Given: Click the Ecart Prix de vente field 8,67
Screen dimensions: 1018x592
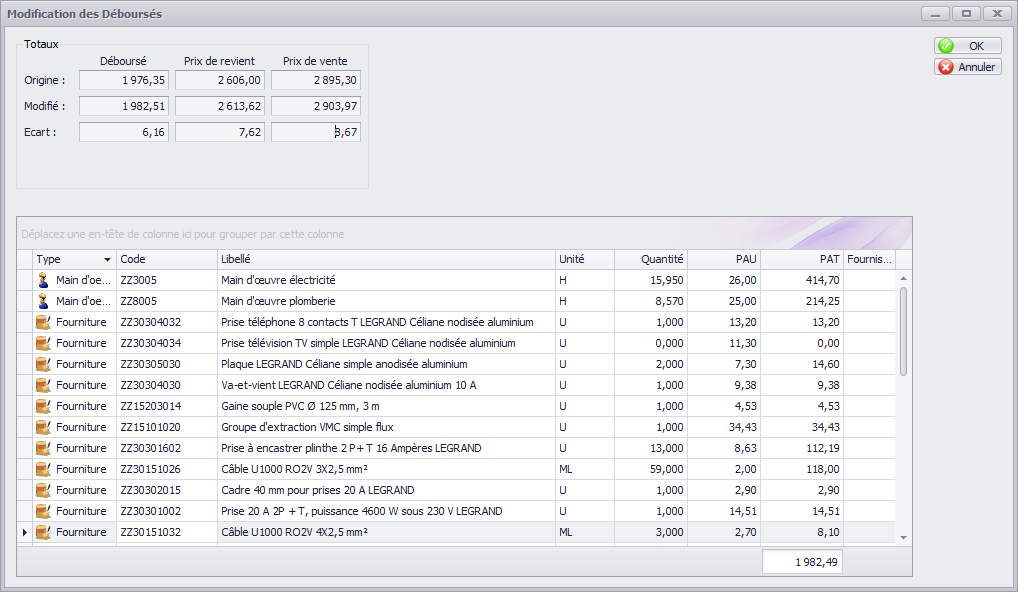Looking at the screenshot, I should pyautogui.click(x=316, y=132).
